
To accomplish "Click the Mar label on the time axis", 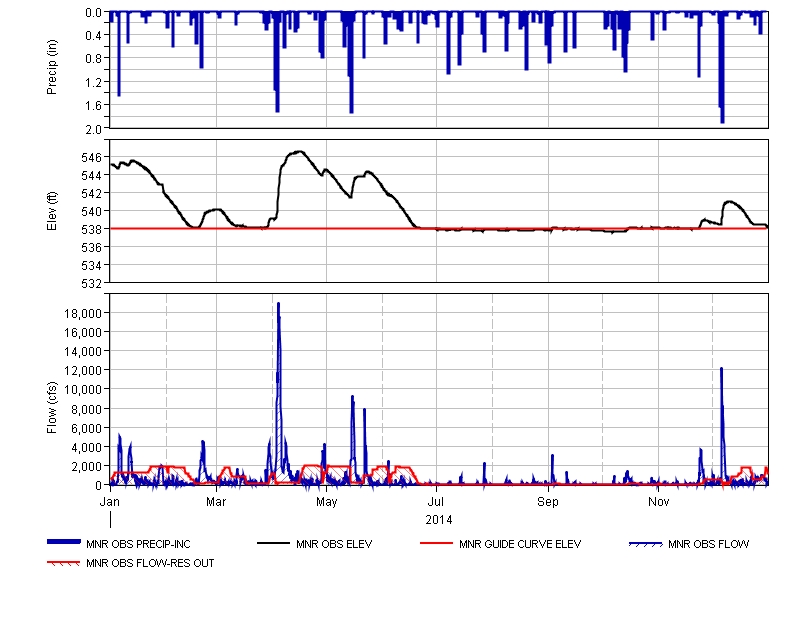I will pyautogui.click(x=216, y=501).
